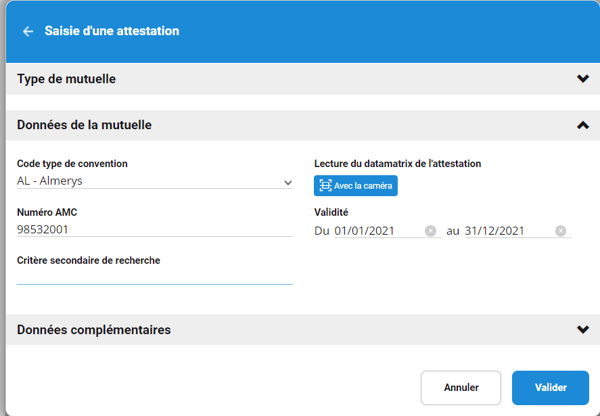This screenshot has height=416, width=600.
Task: Go back using the header arrow
Action: pos(28,31)
